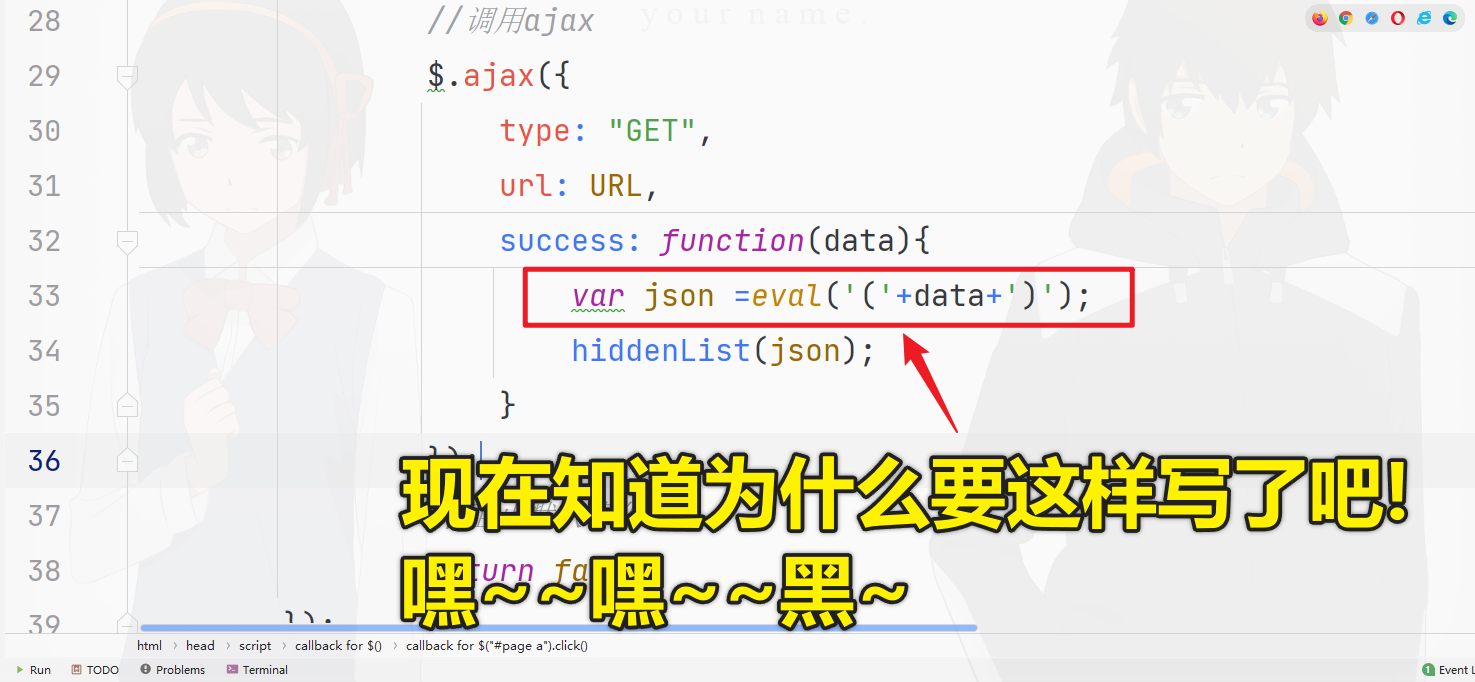Viewport: 1475px width, 682px height.
Task: Open the Terminal tool window
Action: [x=257, y=670]
